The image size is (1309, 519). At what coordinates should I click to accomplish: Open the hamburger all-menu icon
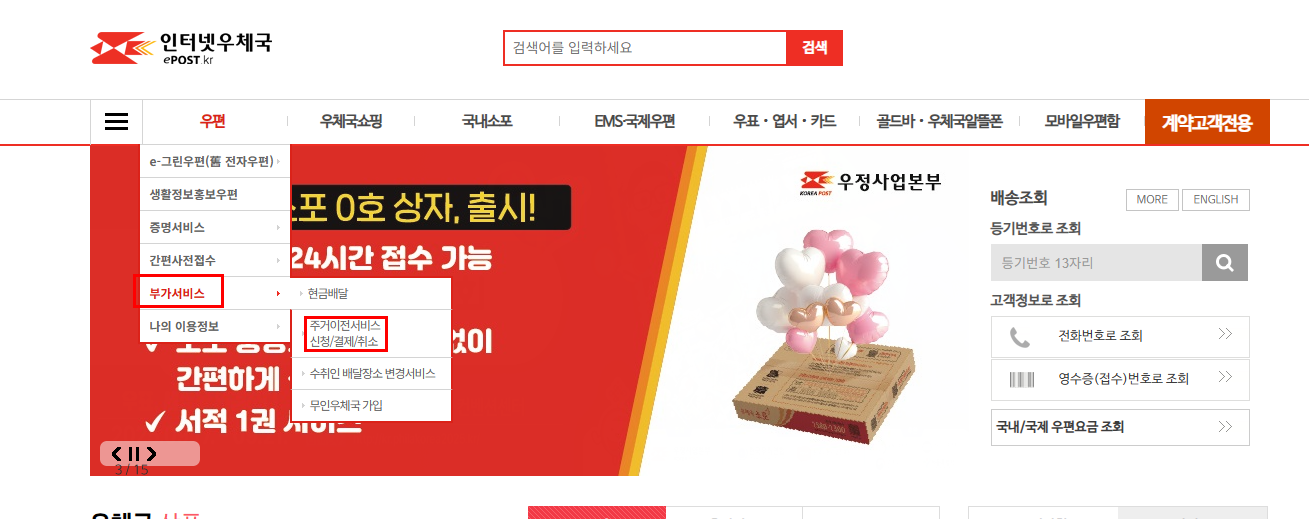(116, 122)
